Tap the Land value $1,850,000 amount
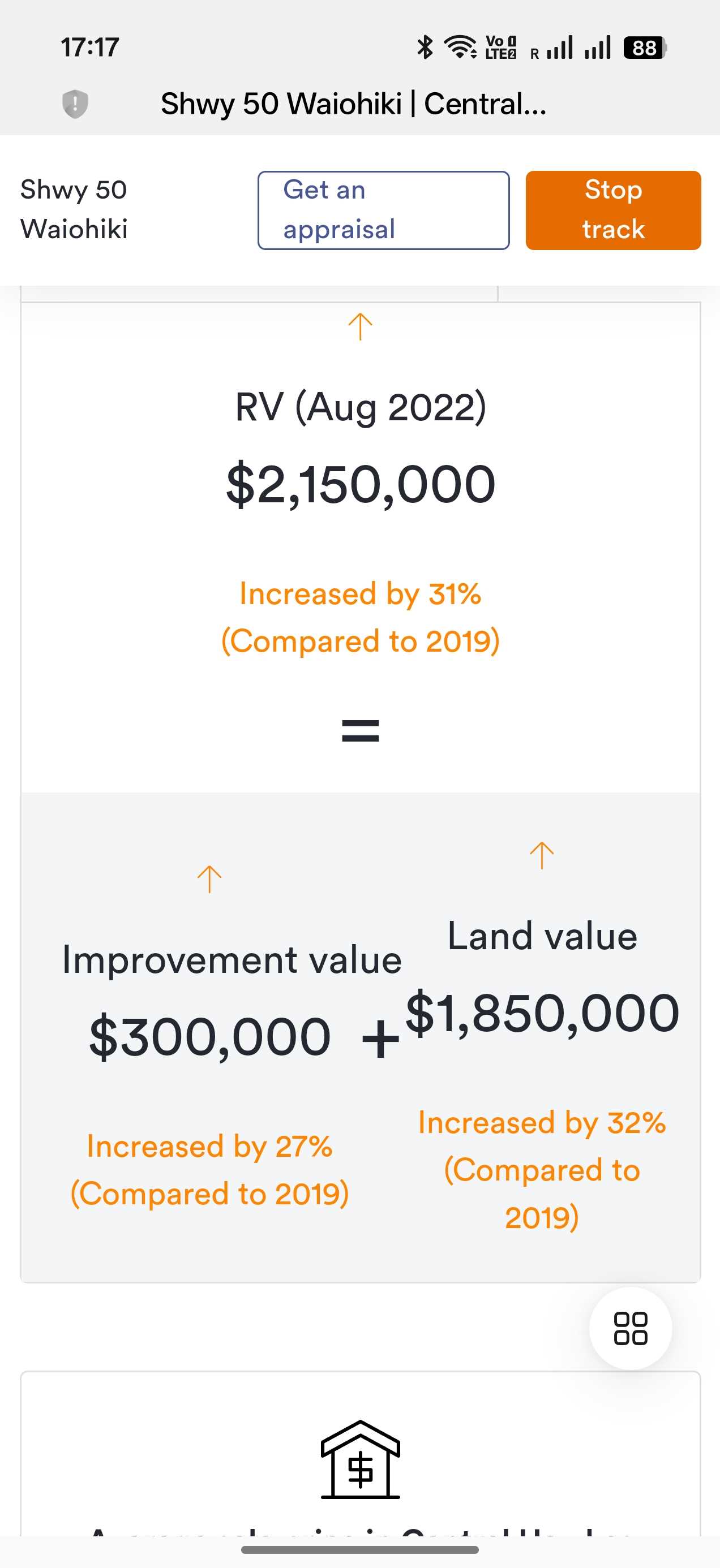Image resolution: width=720 pixels, height=1568 pixels. point(542,1013)
